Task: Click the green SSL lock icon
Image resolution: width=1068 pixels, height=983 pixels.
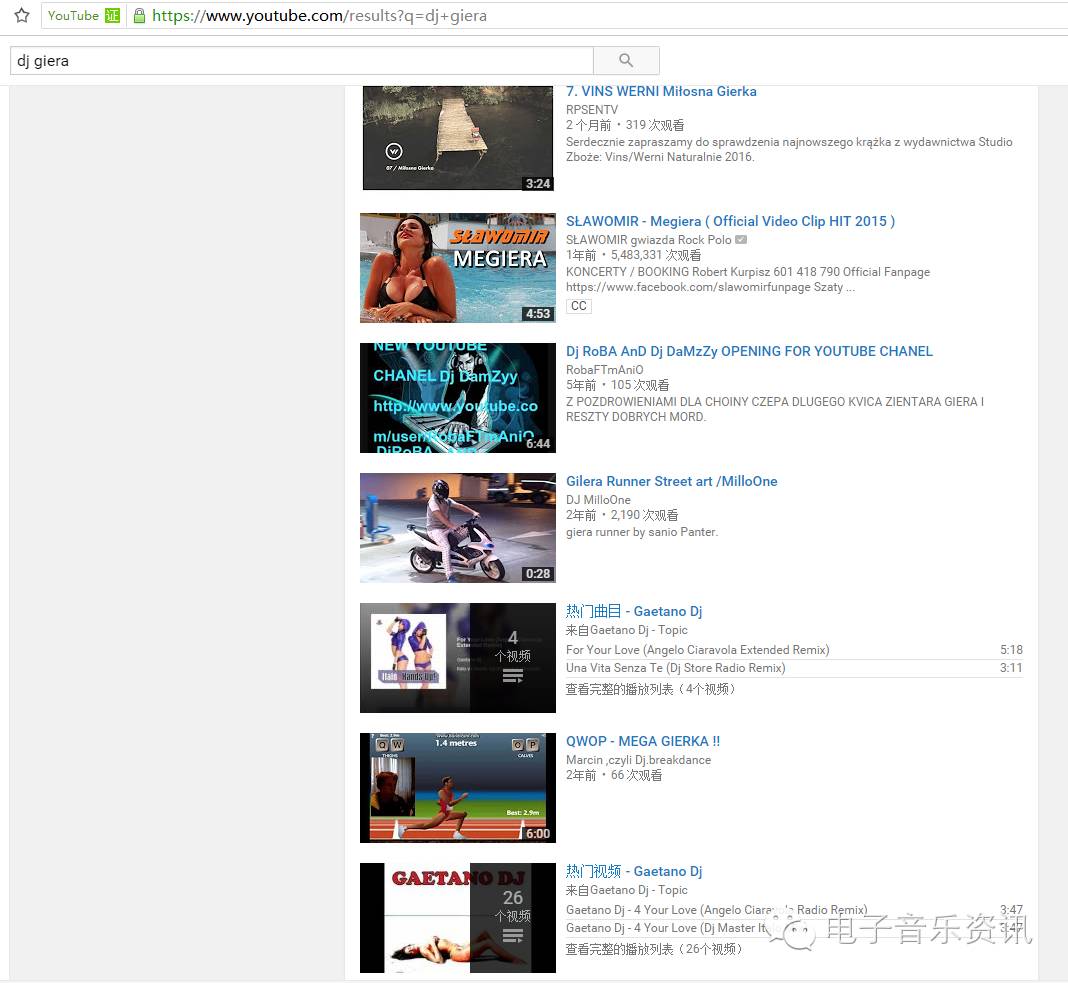Action: (x=139, y=16)
